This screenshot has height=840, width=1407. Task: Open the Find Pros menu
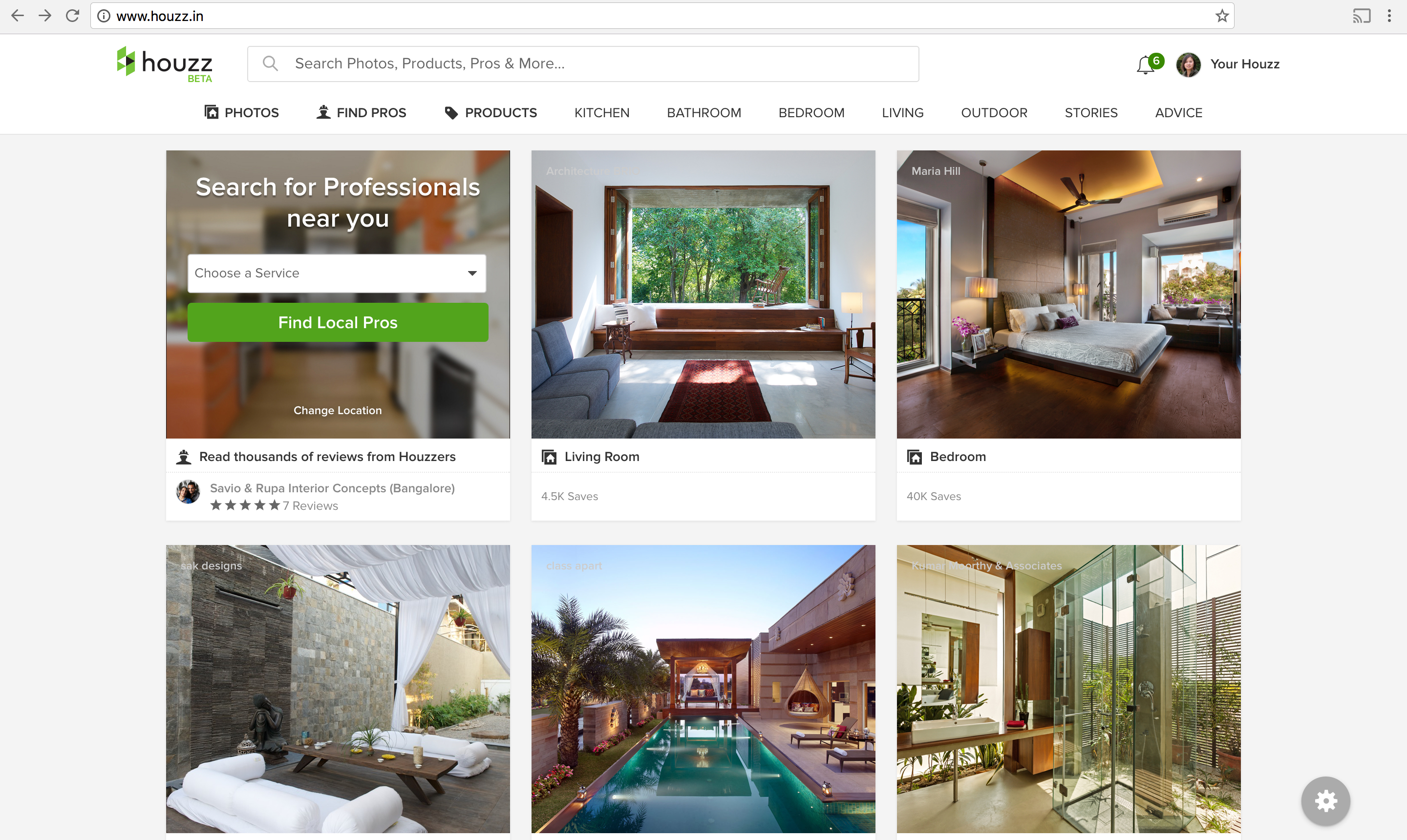coord(361,113)
